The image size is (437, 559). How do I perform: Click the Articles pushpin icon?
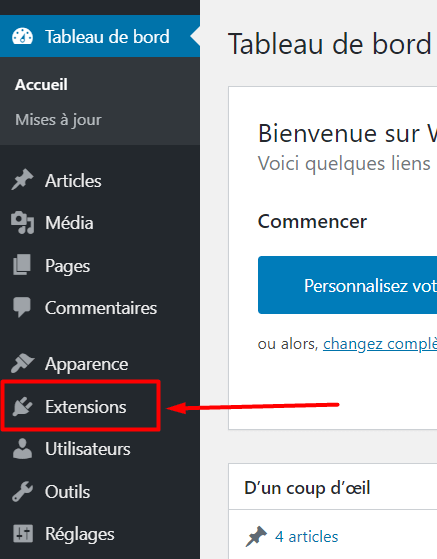[22, 180]
